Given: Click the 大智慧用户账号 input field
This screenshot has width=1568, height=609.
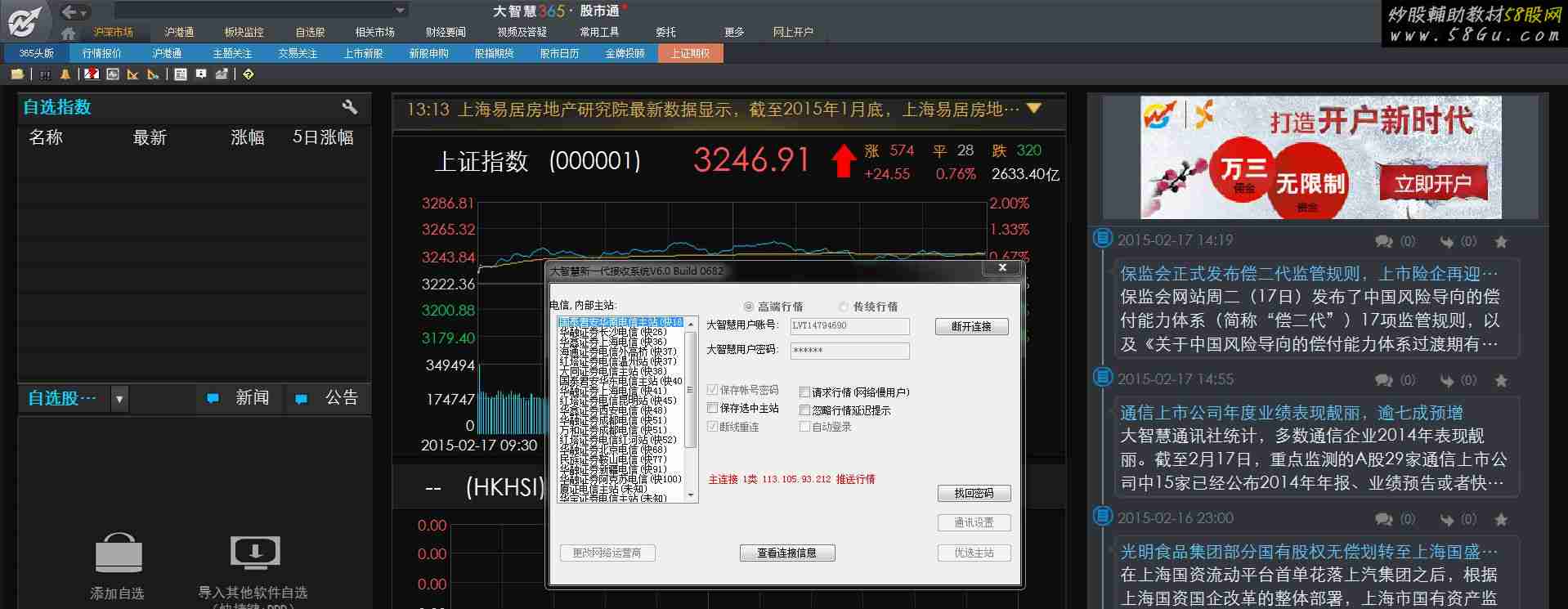Looking at the screenshot, I should point(849,326).
